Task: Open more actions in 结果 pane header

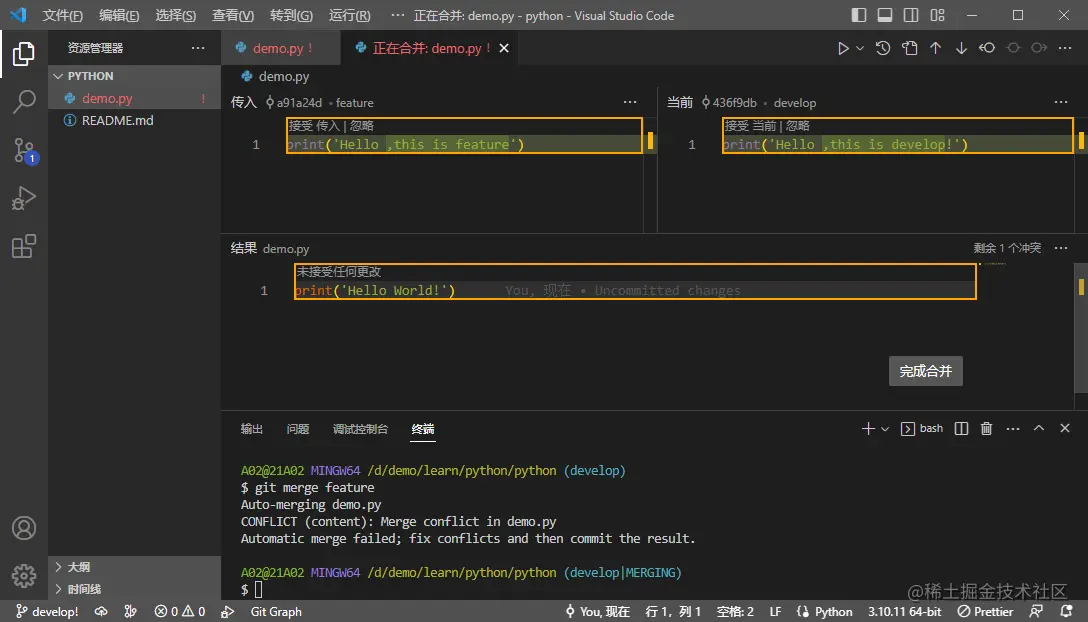Action: tap(1061, 248)
